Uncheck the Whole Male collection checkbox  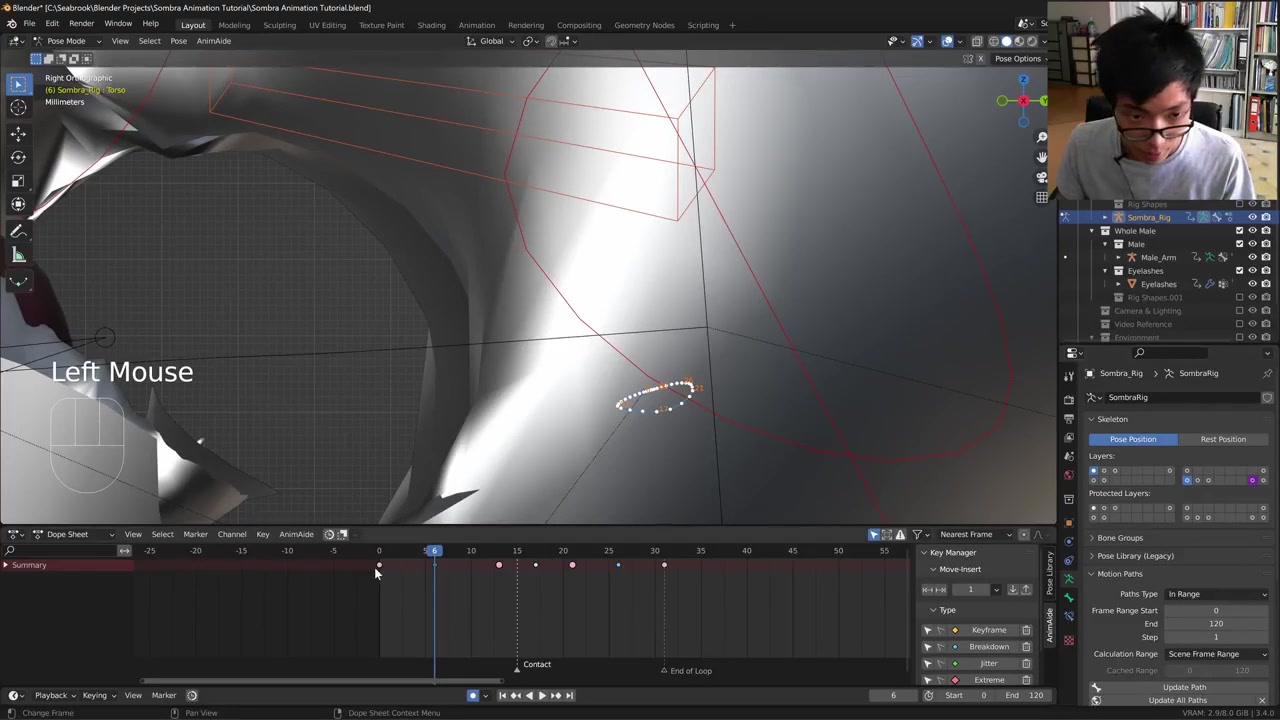1240,231
